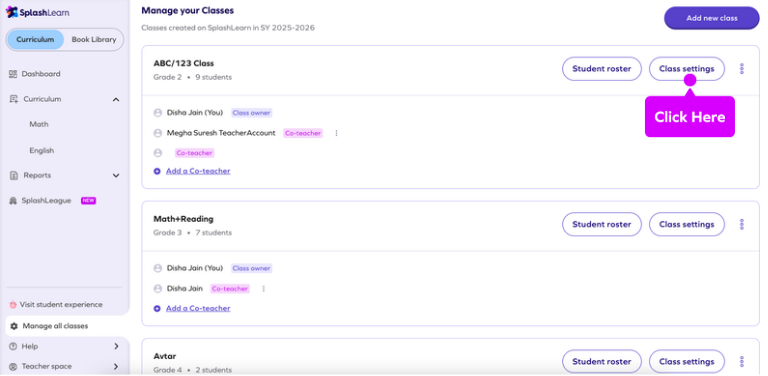Click Add a Co-teacher link in Math+Reading

point(198,308)
